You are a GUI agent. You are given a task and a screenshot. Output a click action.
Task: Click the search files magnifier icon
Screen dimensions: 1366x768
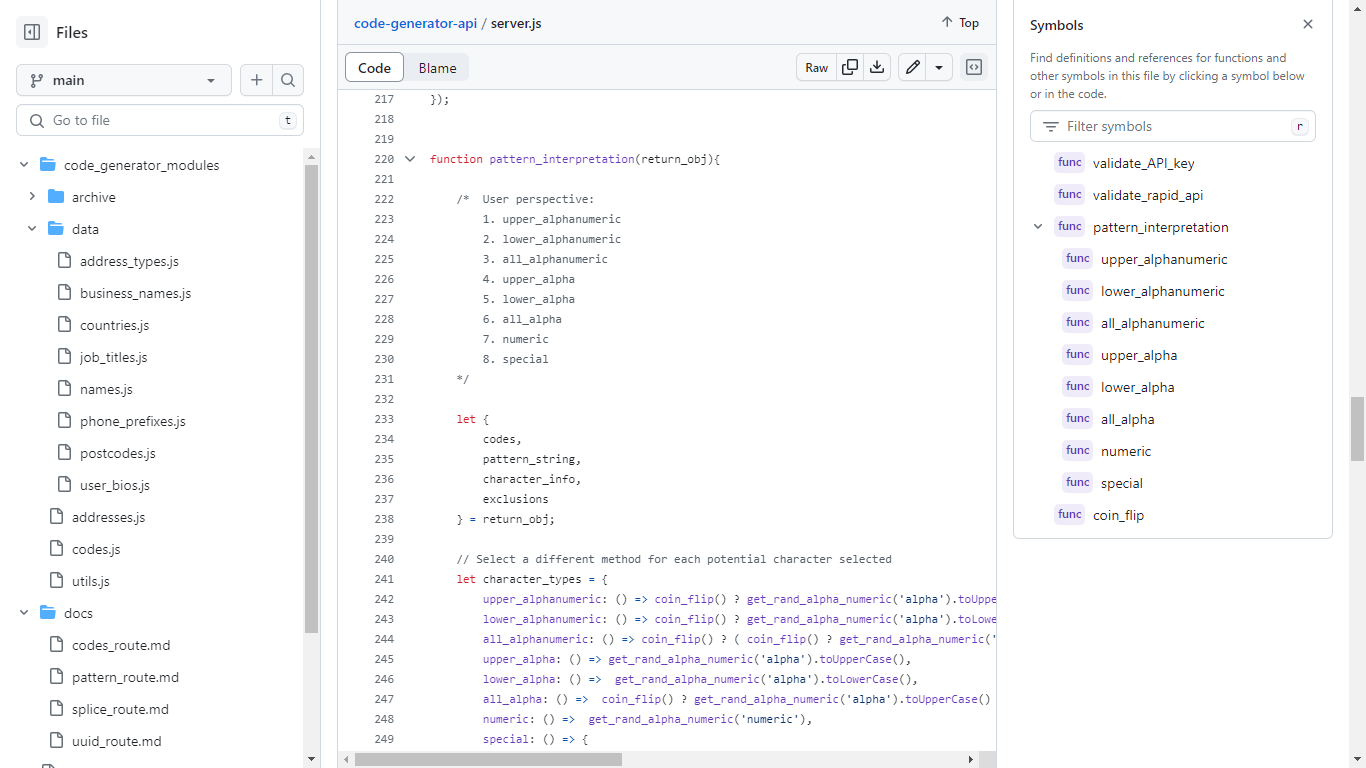point(288,80)
